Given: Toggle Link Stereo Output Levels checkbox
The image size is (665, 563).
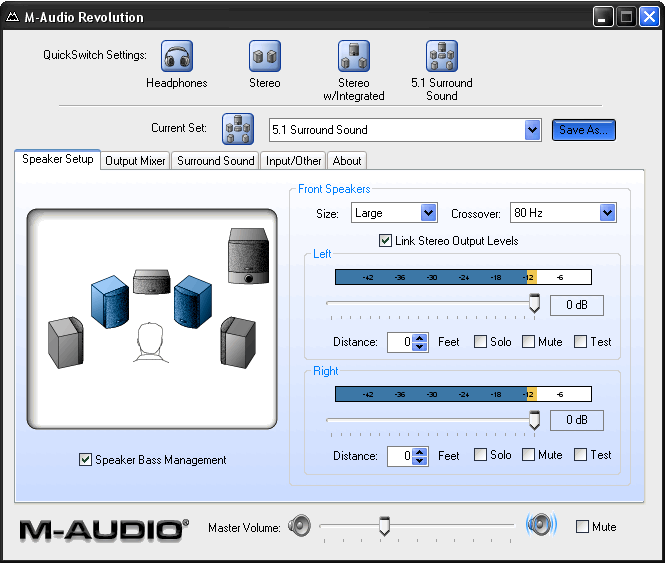Looking at the screenshot, I should pyautogui.click(x=385, y=241).
